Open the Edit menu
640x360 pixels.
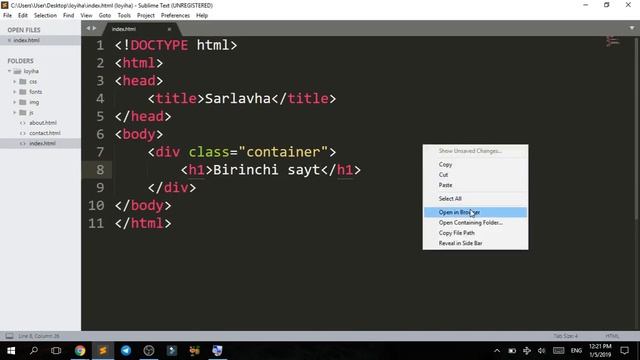[x=23, y=16]
